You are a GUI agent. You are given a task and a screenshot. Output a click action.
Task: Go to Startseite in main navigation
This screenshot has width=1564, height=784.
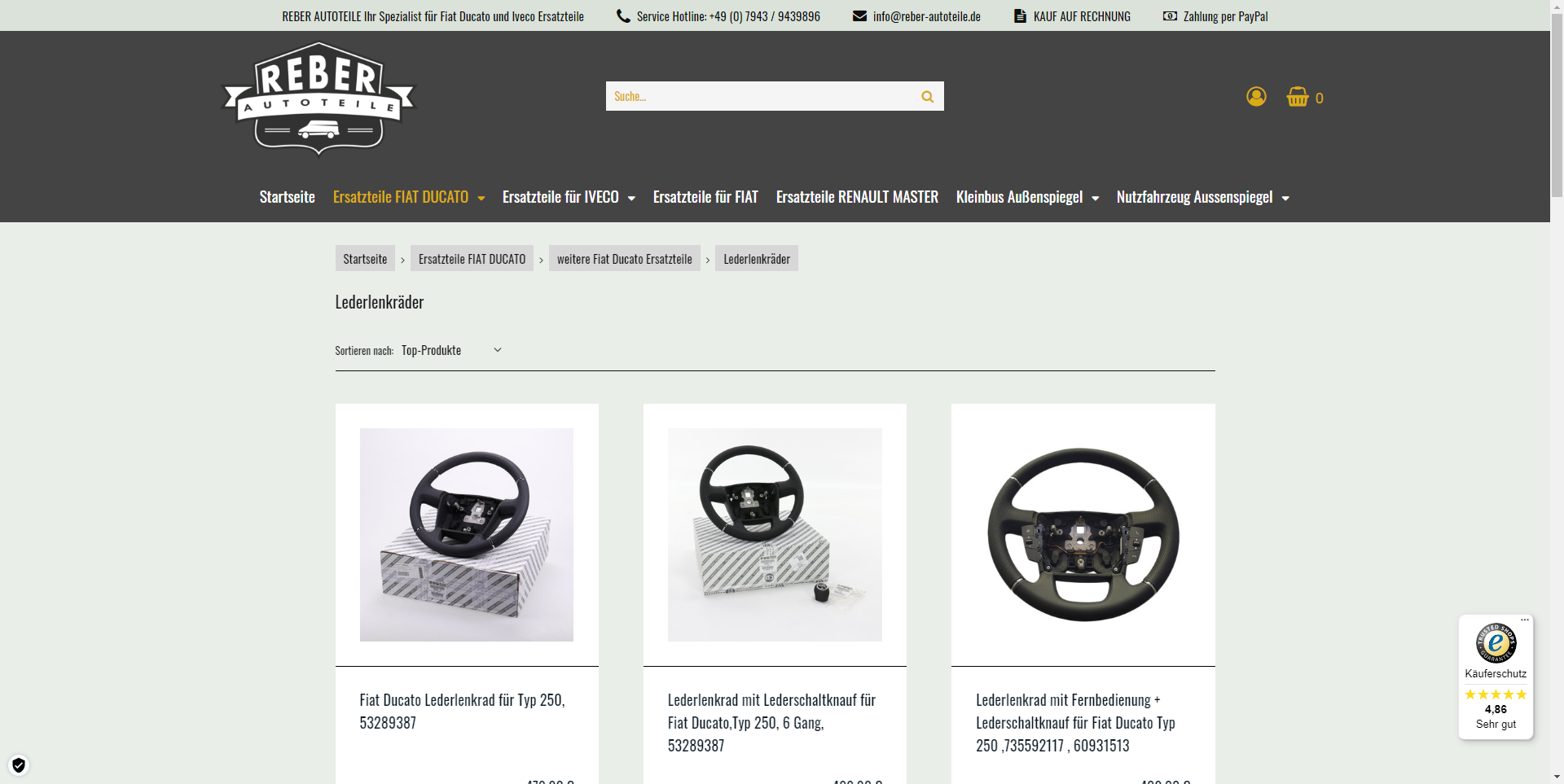click(x=288, y=197)
